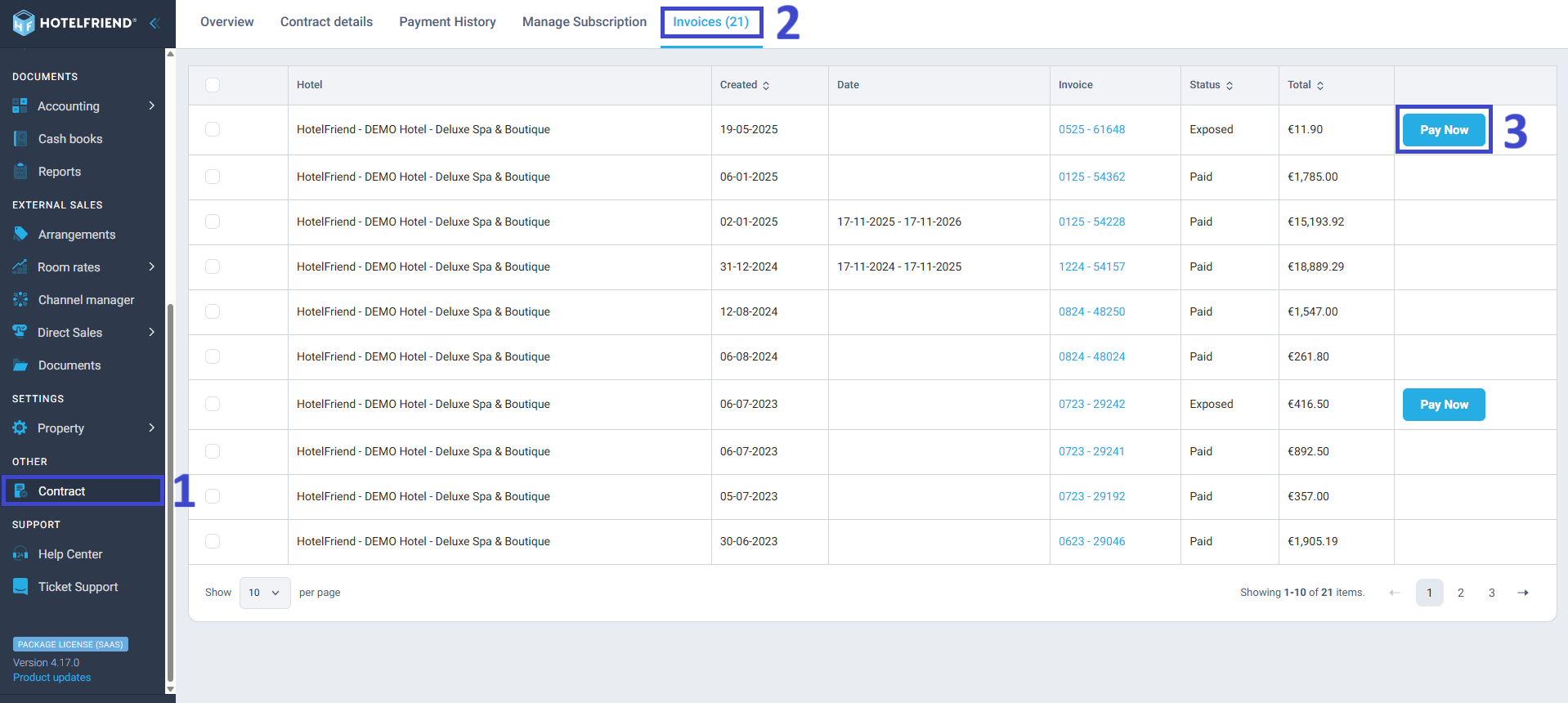Open invoice link 0824 - 48250
This screenshot has width=1568, height=703.
(x=1091, y=311)
